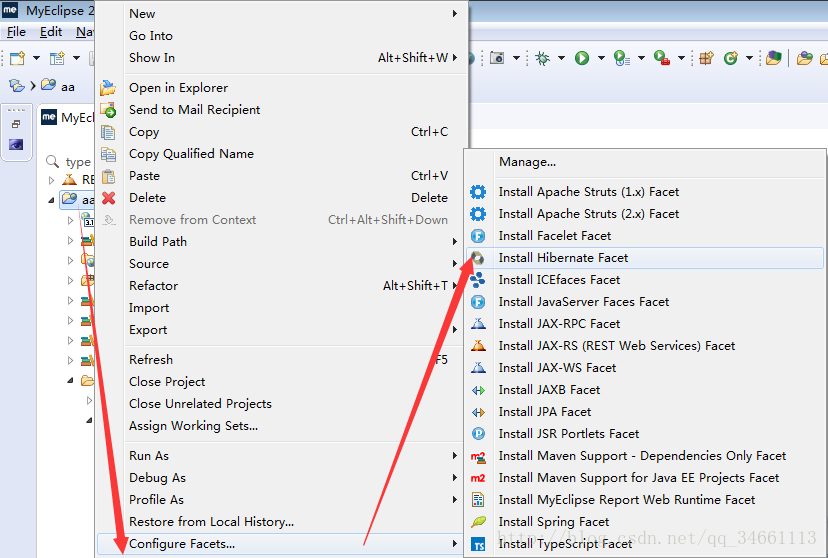Choose Install ICEfaces Facet
The width and height of the screenshot is (828, 558).
[645, 280]
